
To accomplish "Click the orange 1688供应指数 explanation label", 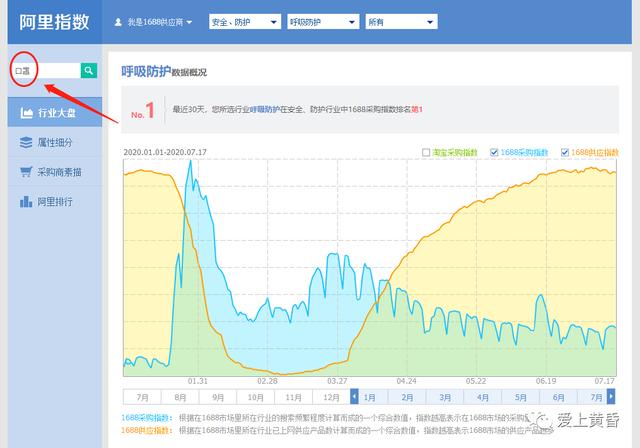I will click(147, 430).
